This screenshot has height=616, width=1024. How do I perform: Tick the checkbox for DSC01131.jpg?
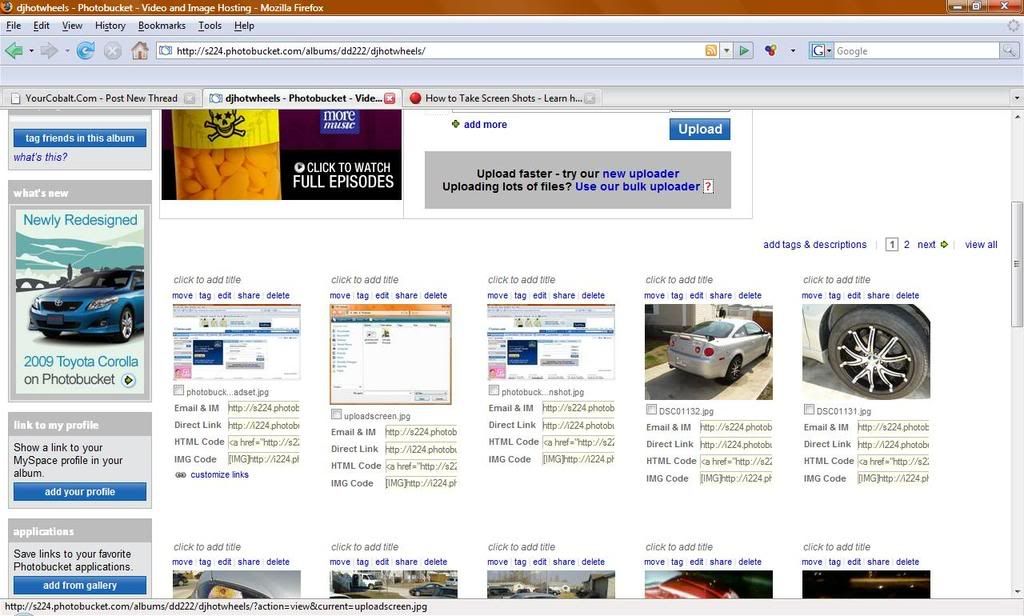(x=808, y=410)
